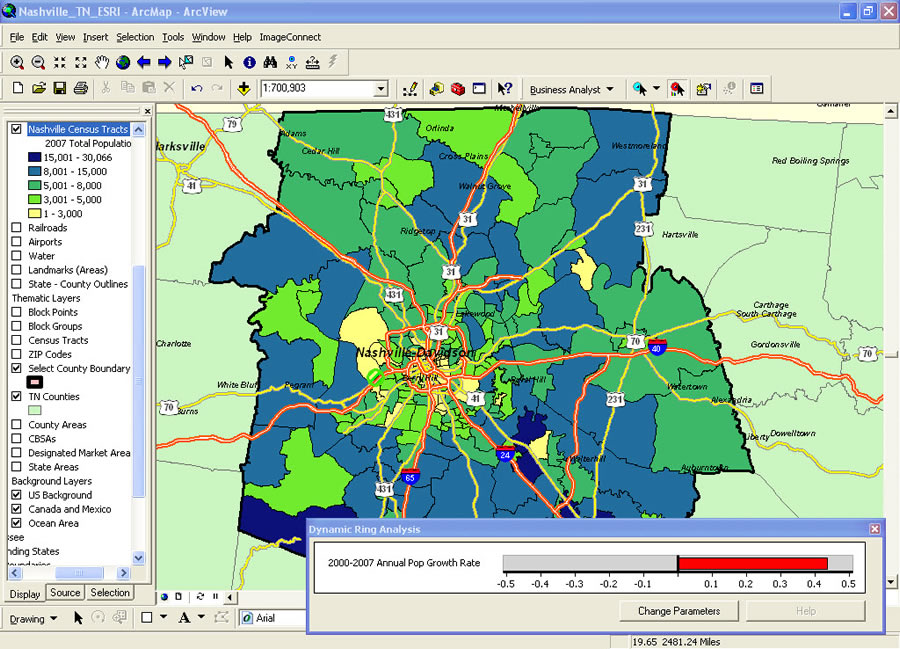Uncheck Nashville Census Tracts layer
The image size is (900, 649).
[17, 129]
